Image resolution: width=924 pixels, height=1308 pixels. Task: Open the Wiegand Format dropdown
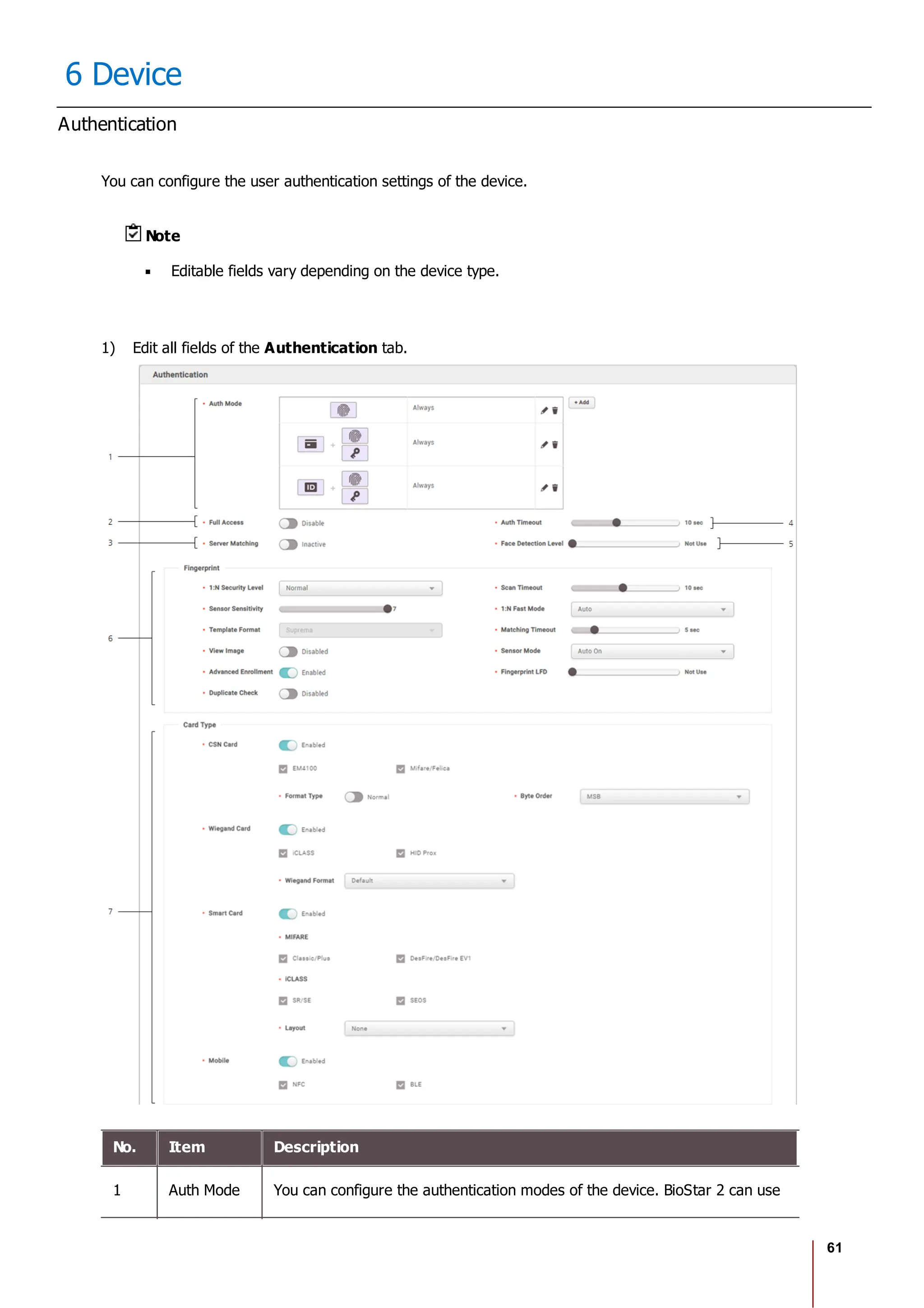coord(429,881)
